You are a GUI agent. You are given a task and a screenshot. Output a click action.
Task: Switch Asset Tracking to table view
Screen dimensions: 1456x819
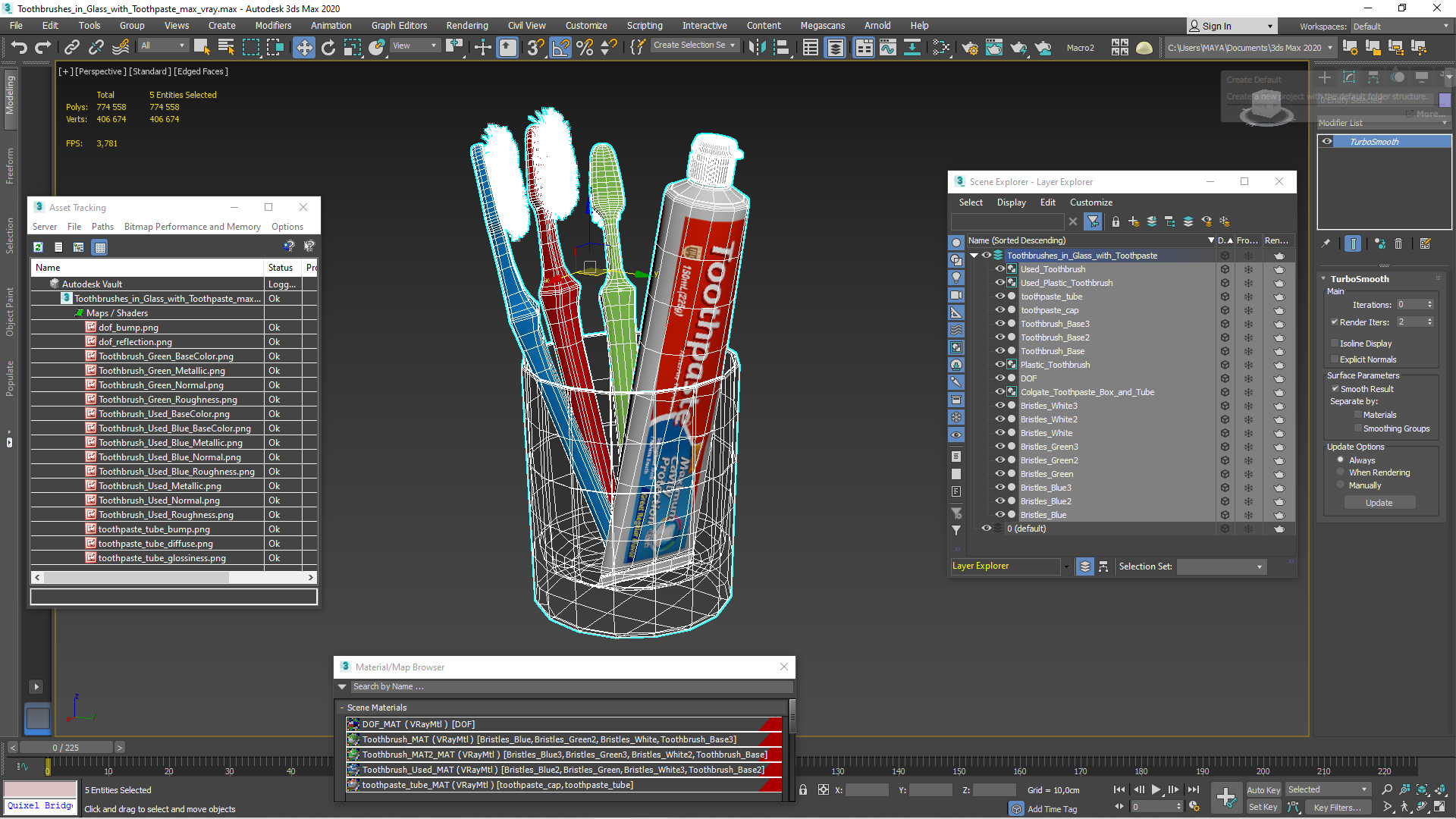coord(99,246)
